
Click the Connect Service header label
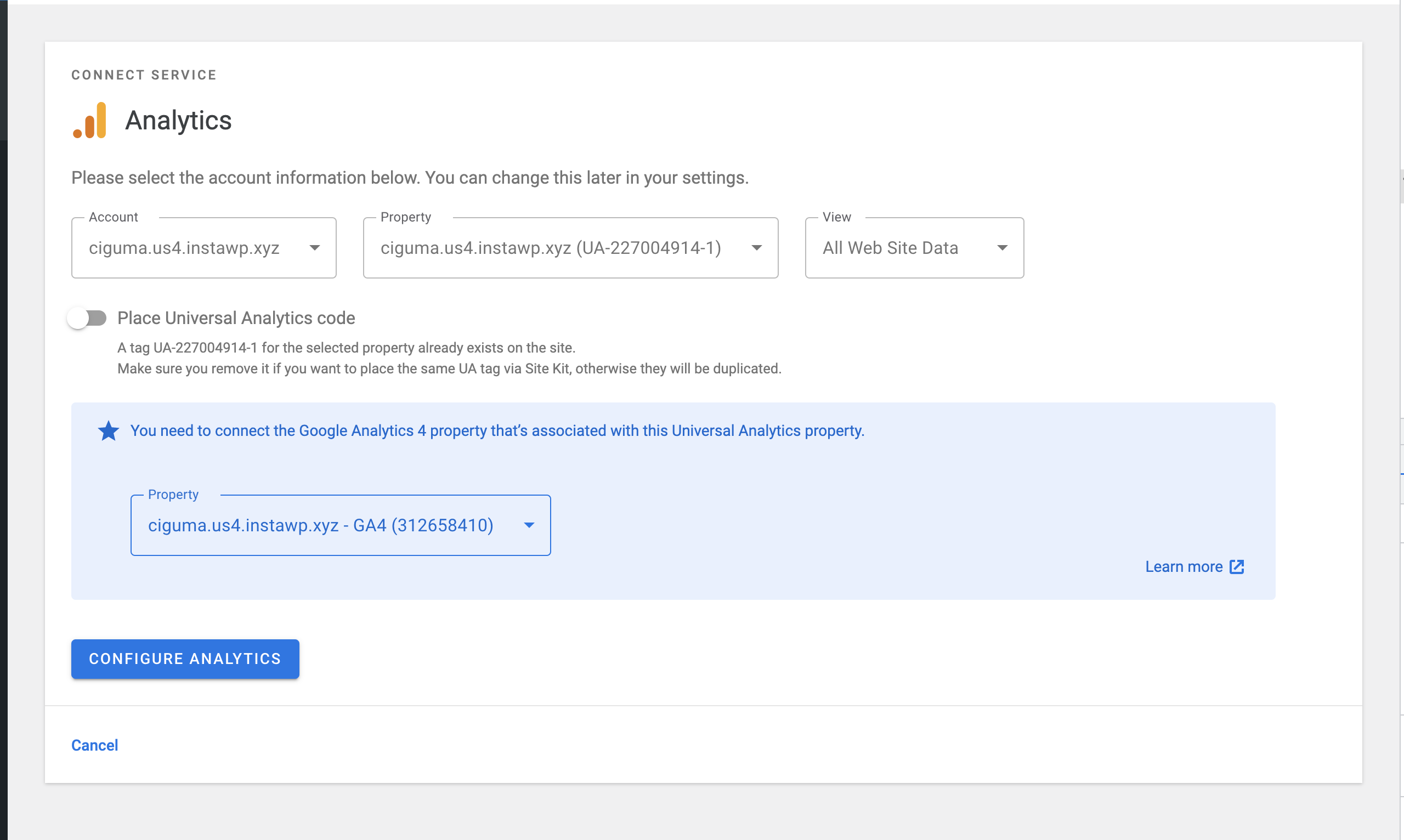pyautogui.click(x=144, y=75)
